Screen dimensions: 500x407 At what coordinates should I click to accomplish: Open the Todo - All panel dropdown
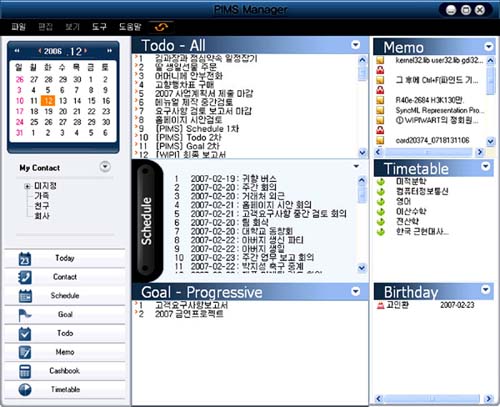pyautogui.click(x=356, y=45)
